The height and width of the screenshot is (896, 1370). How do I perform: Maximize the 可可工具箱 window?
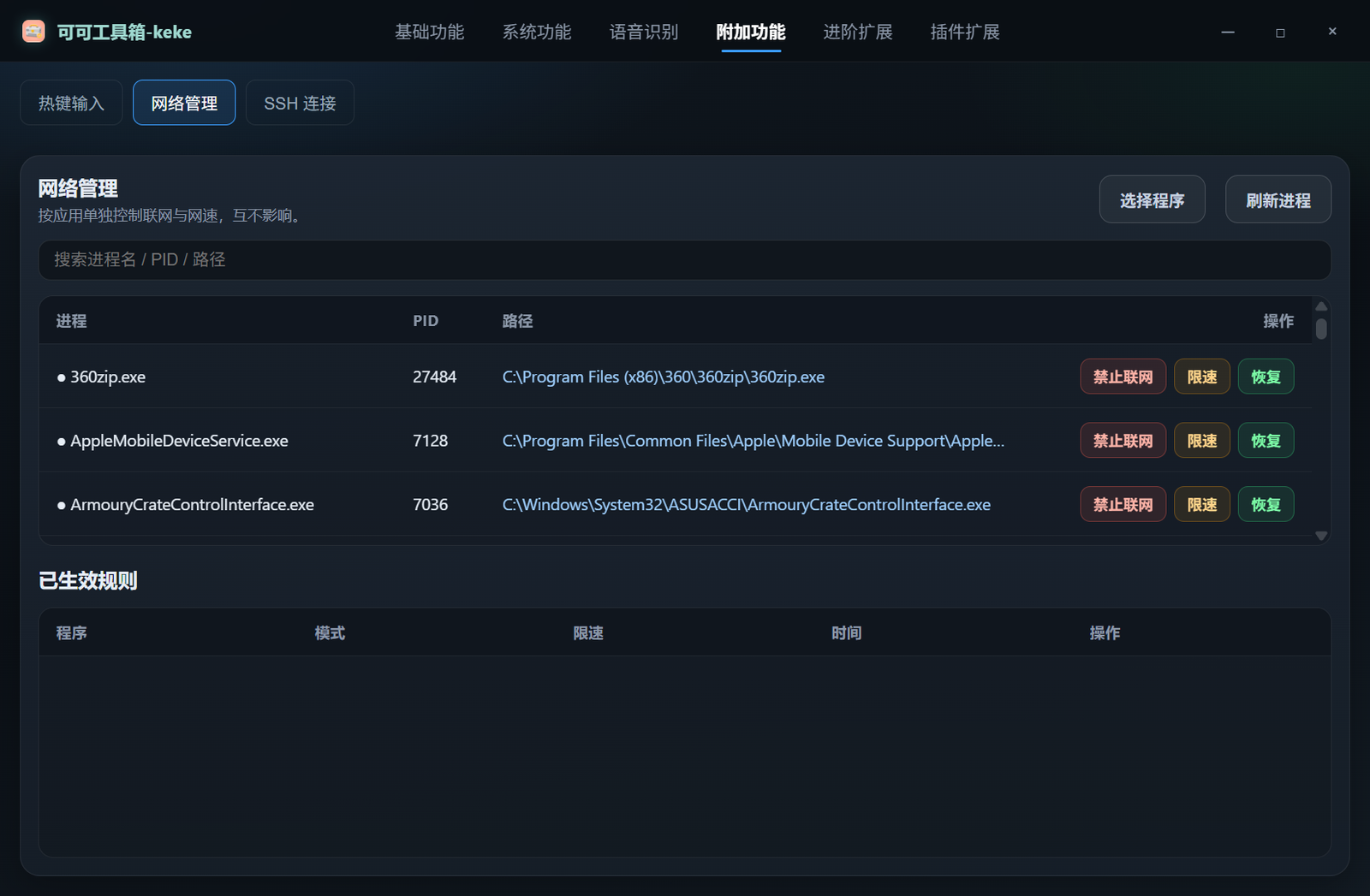pos(1280,32)
